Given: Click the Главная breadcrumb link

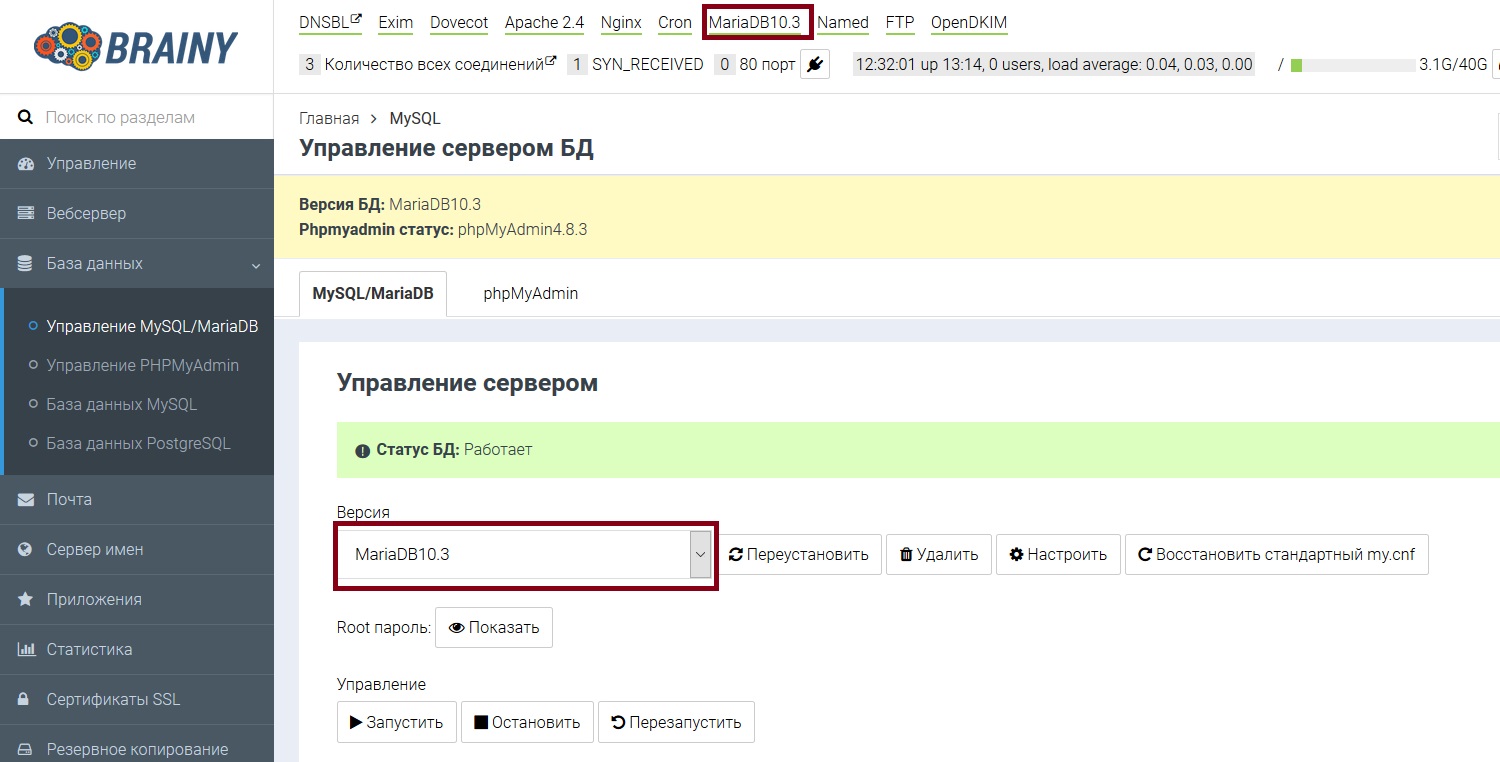Looking at the screenshot, I should pyautogui.click(x=328, y=118).
